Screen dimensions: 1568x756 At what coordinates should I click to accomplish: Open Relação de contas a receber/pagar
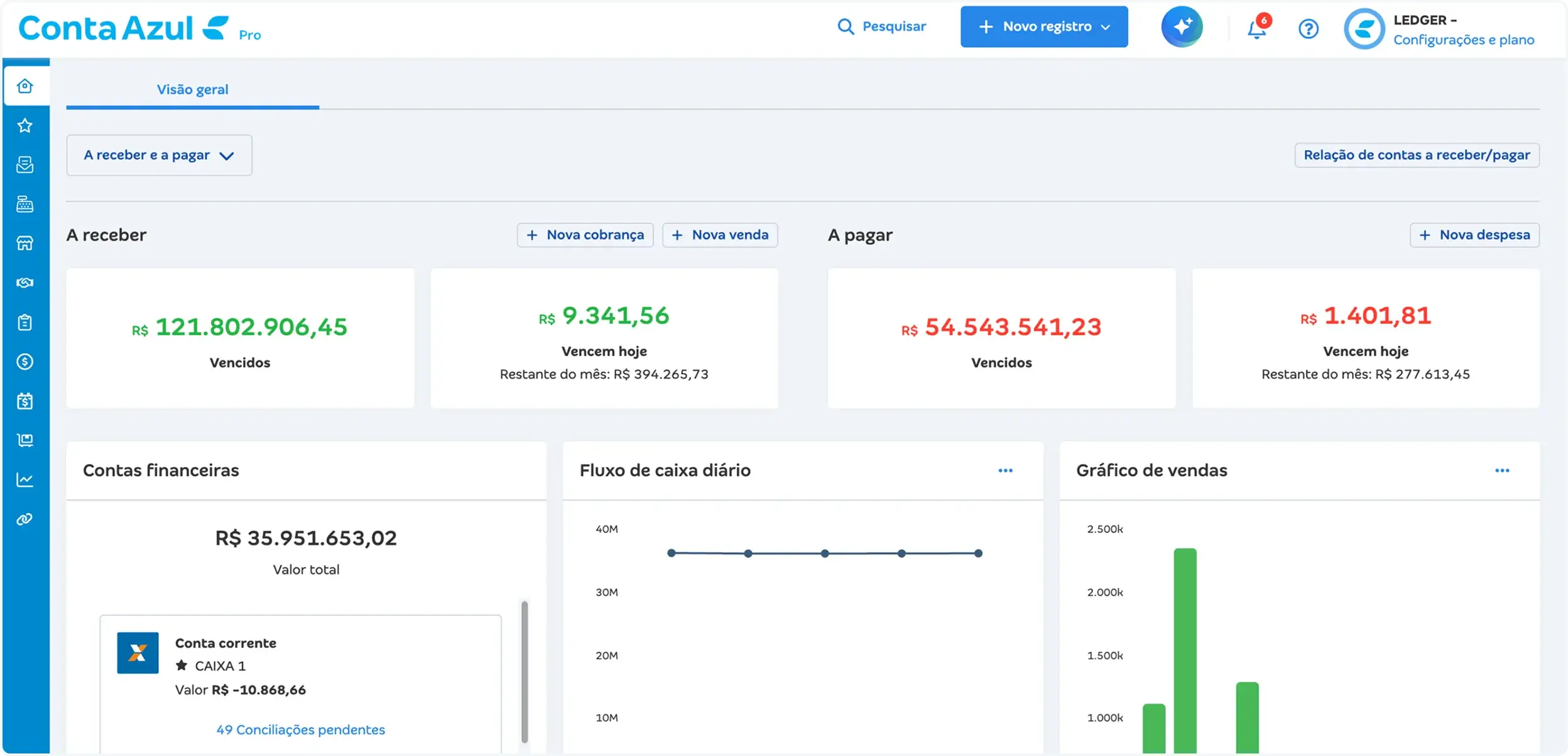coord(1417,155)
